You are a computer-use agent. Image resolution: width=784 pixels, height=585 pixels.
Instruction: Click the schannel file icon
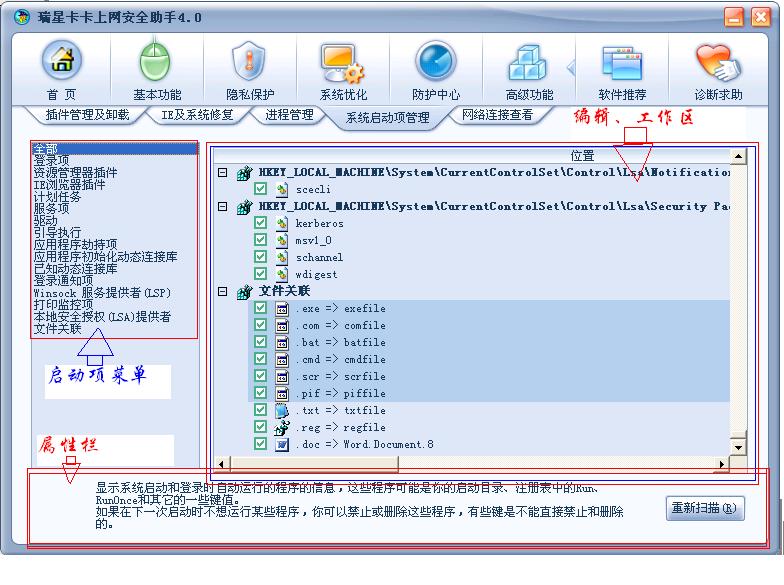tap(282, 258)
